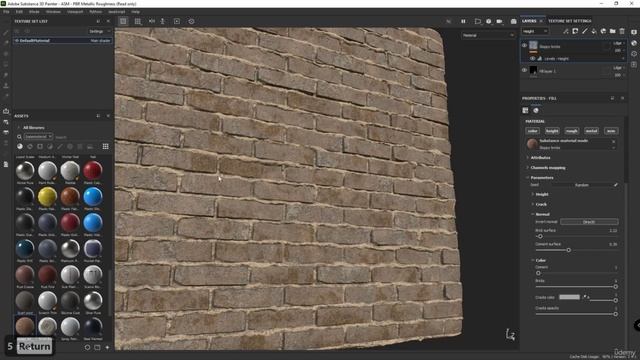The image size is (640, 360).
Task: Select the Eraser tool in left toolbar
Action: point(6,43)
